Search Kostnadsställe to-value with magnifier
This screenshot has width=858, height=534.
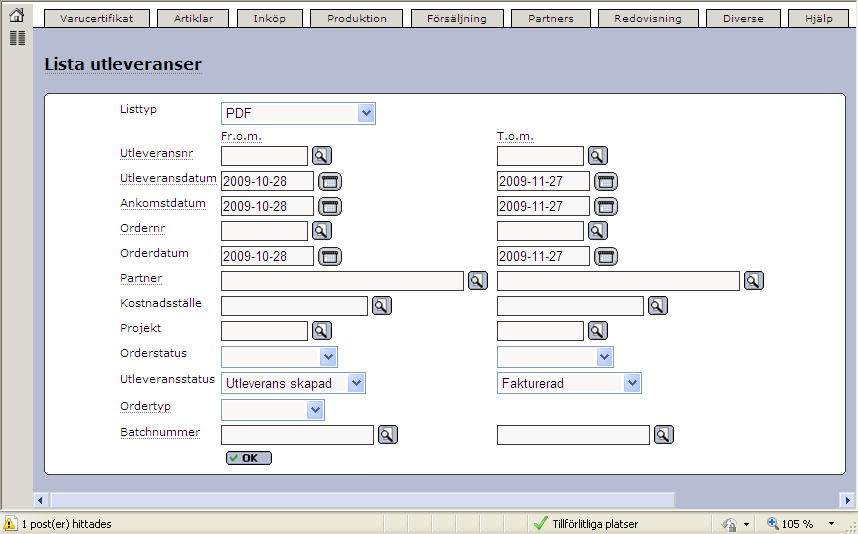[x=657, y=306]
